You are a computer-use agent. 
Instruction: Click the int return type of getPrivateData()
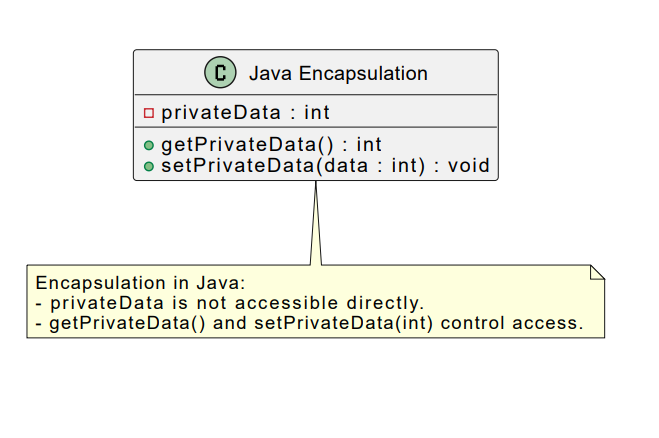point(368,146)
